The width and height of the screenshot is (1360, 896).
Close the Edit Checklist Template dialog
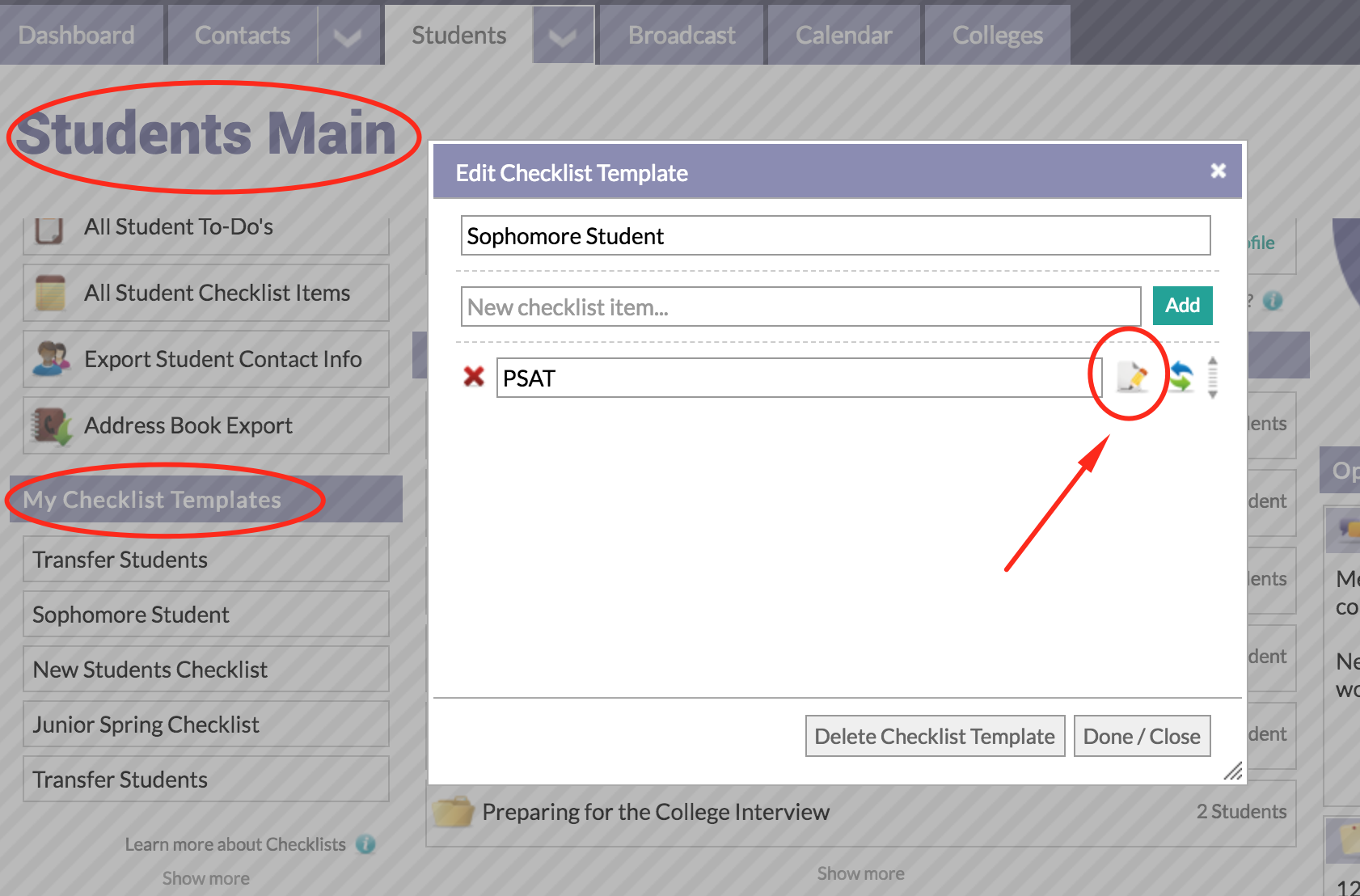click(x=1218, y=171)
